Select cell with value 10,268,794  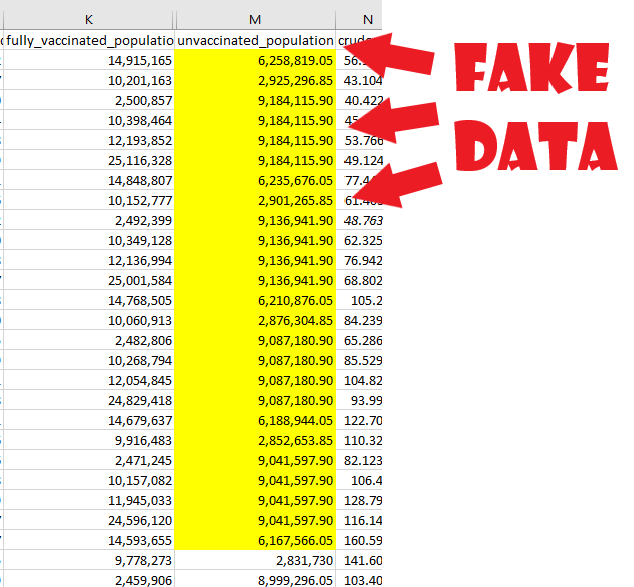tap(89, 360)
